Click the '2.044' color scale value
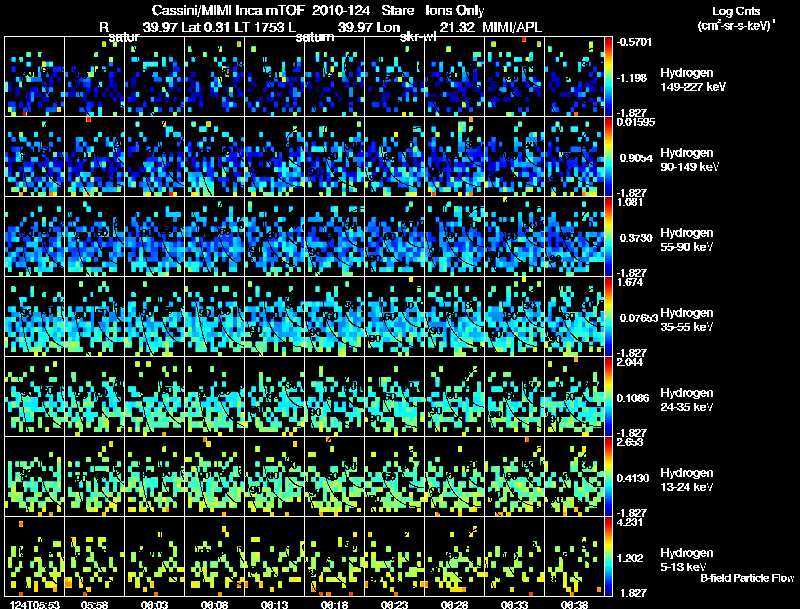800x609 pixels. click(x=630, y=362)
